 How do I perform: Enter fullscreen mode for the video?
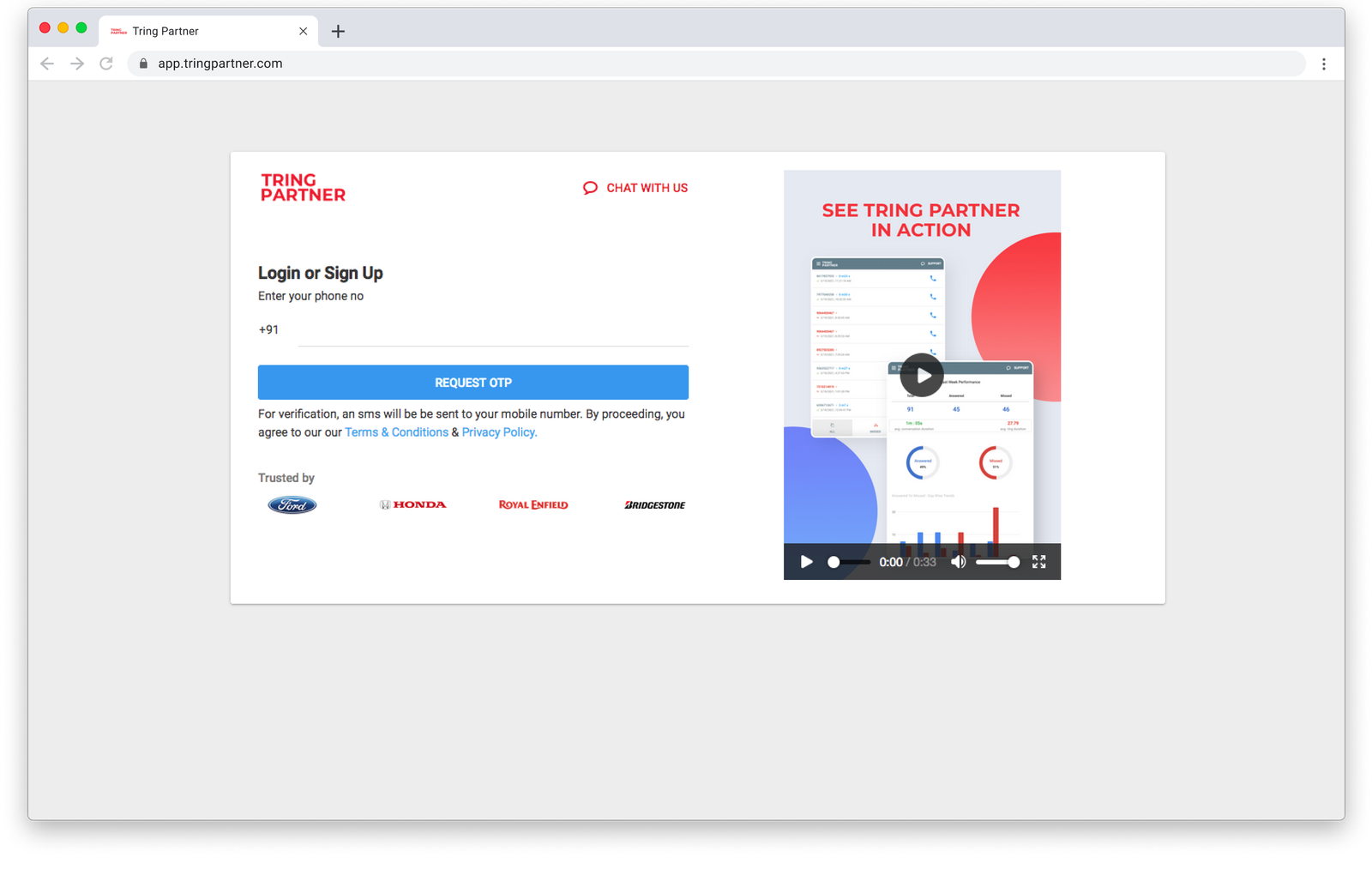pos(1038,562)
